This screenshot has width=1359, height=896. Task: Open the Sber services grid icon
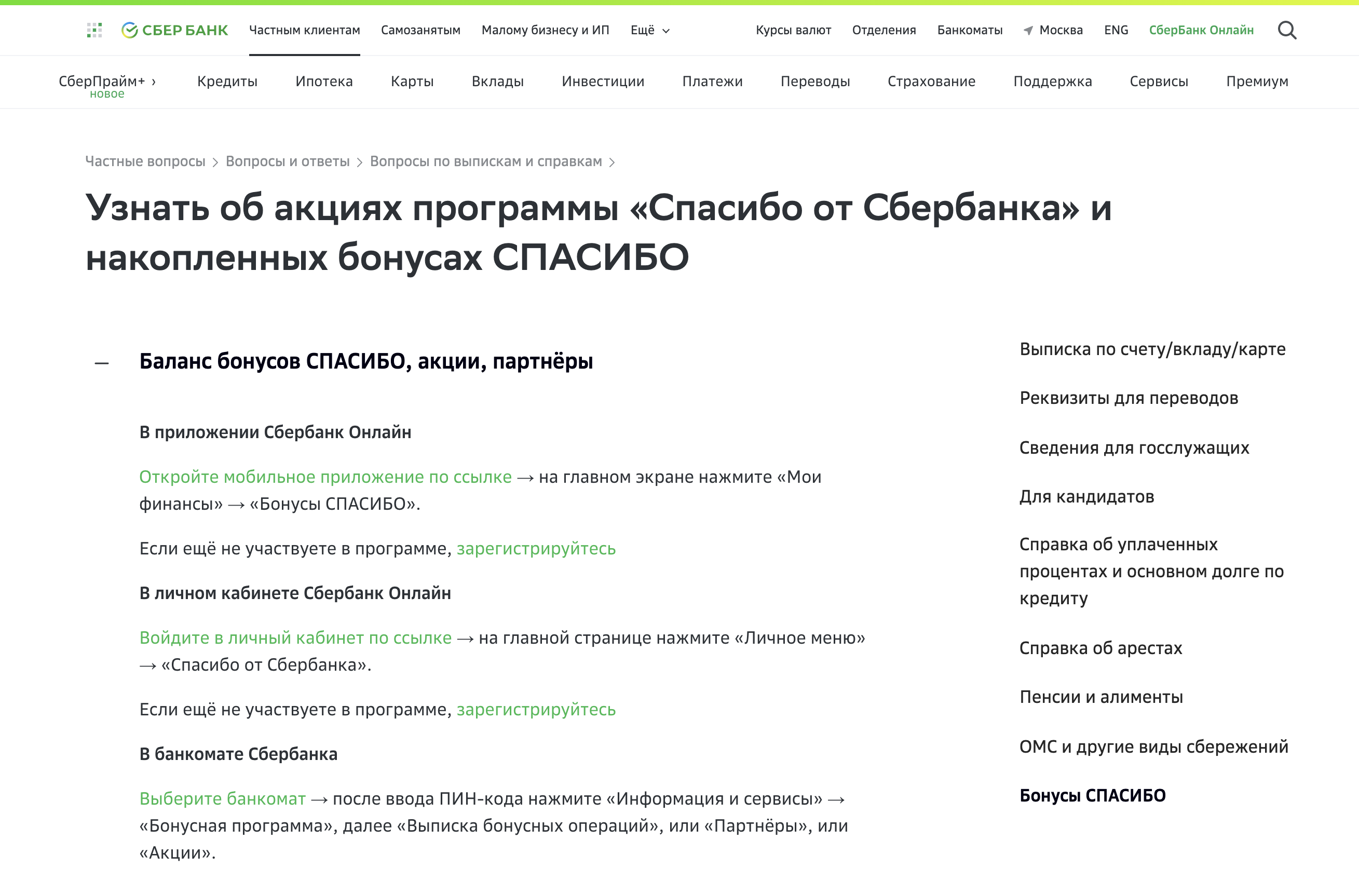(x=94, y=30)
